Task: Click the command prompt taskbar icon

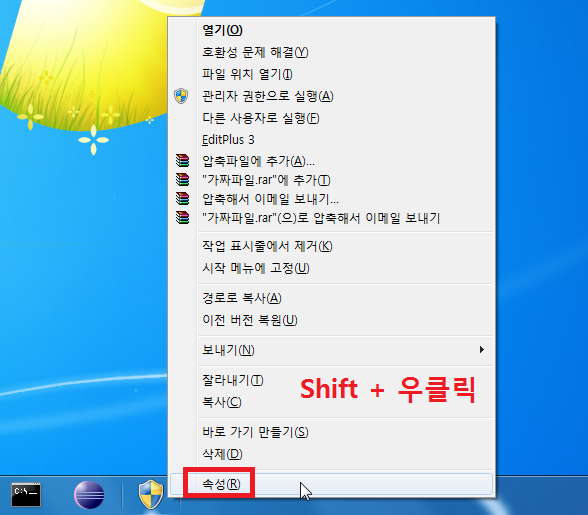Action: point(26,495)
